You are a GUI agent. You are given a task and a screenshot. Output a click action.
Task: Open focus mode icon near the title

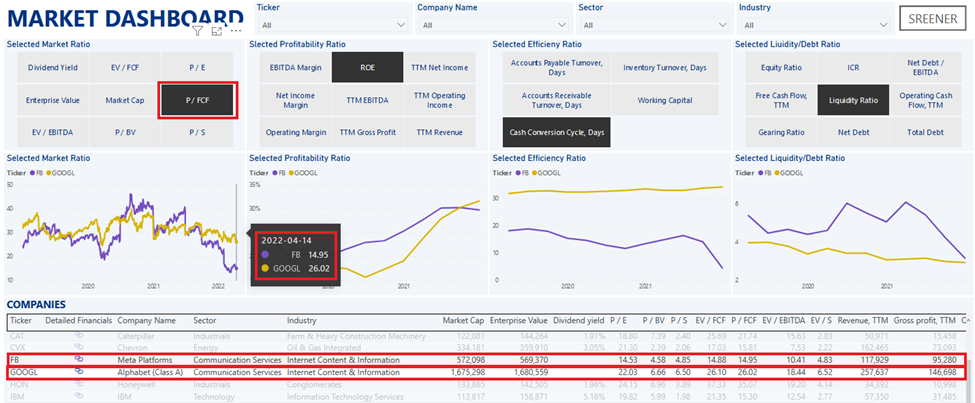[x=217, y=32]
